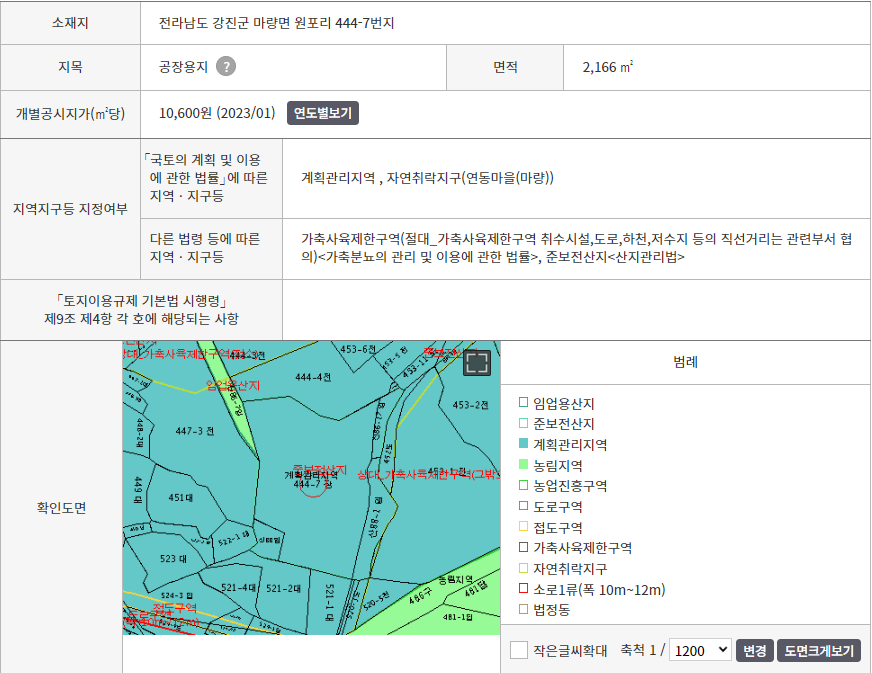The image size is (872, 673).
Task: Click the 2,166 ㎡ area value
Action: click(x=607, y=67)
